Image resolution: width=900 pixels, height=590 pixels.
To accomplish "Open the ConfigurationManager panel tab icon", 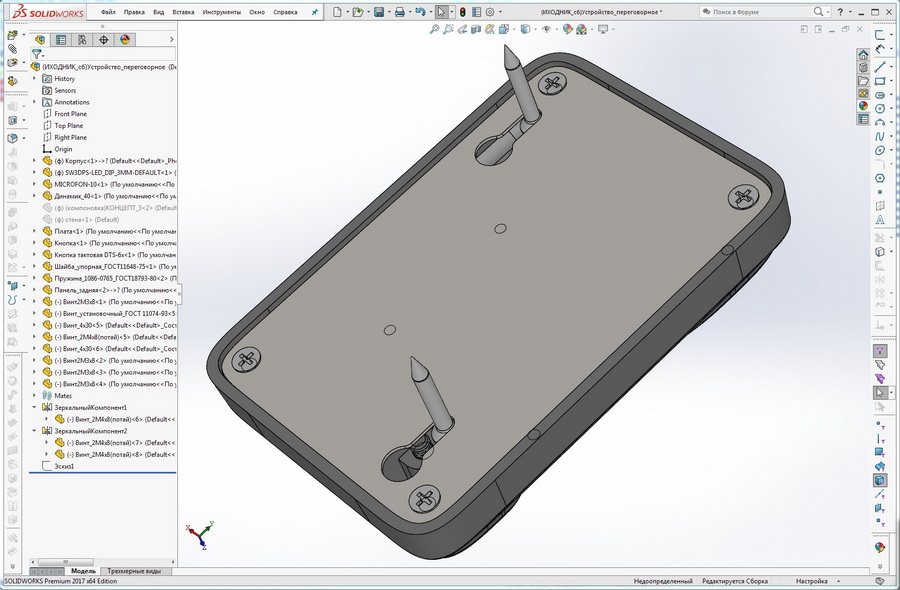I will coord(82,40).
